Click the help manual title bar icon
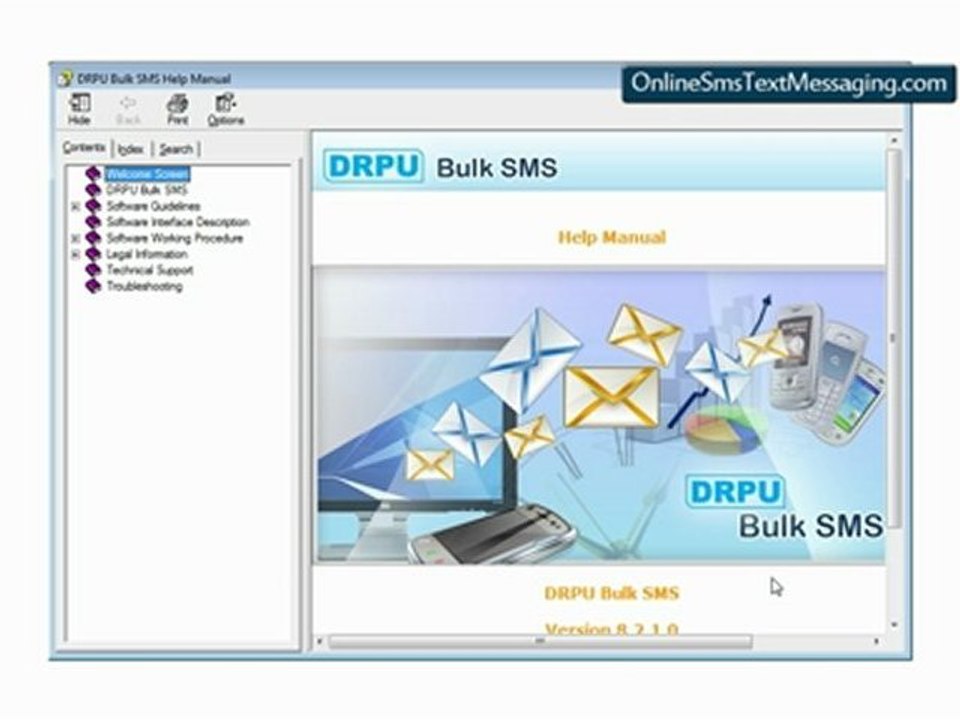960x720 pixels. tap(65, 78)
